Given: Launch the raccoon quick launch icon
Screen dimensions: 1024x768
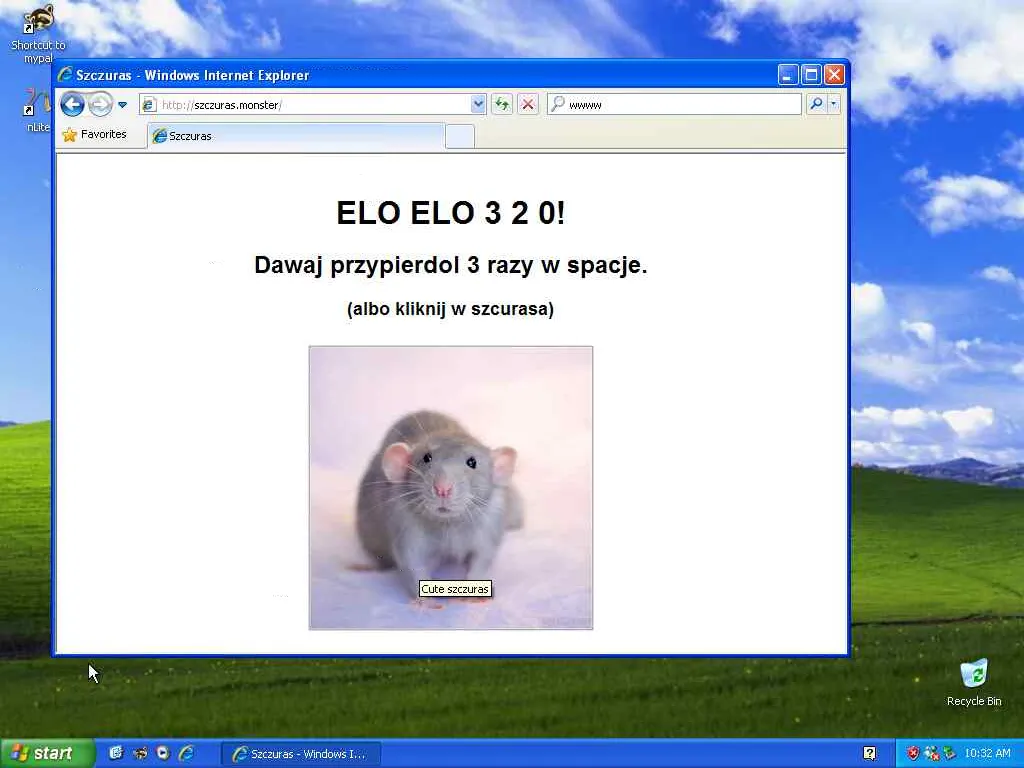Looking at the screenshot, I should coord(140,754).
